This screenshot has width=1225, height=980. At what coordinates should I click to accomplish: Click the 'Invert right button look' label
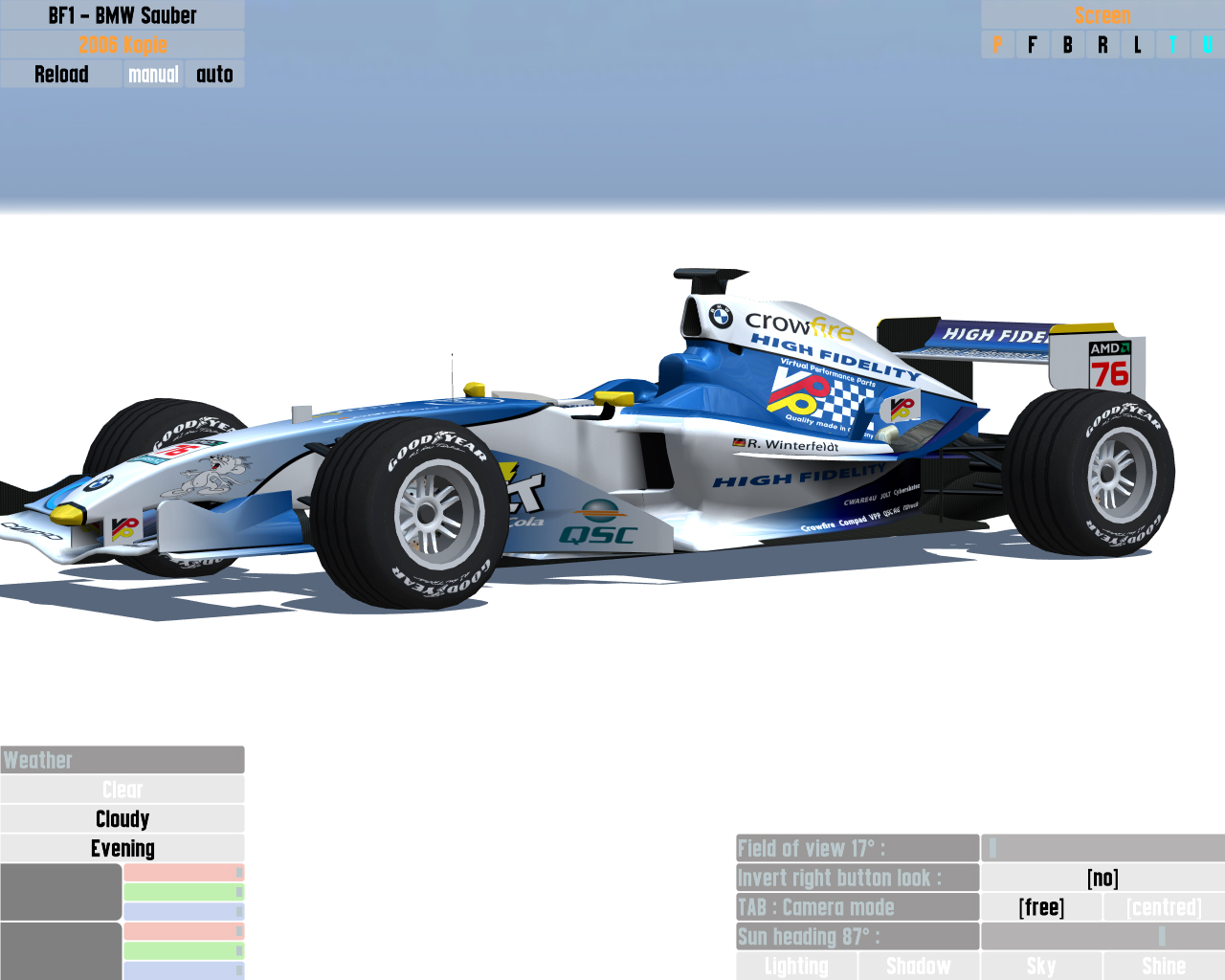[857, 878]
